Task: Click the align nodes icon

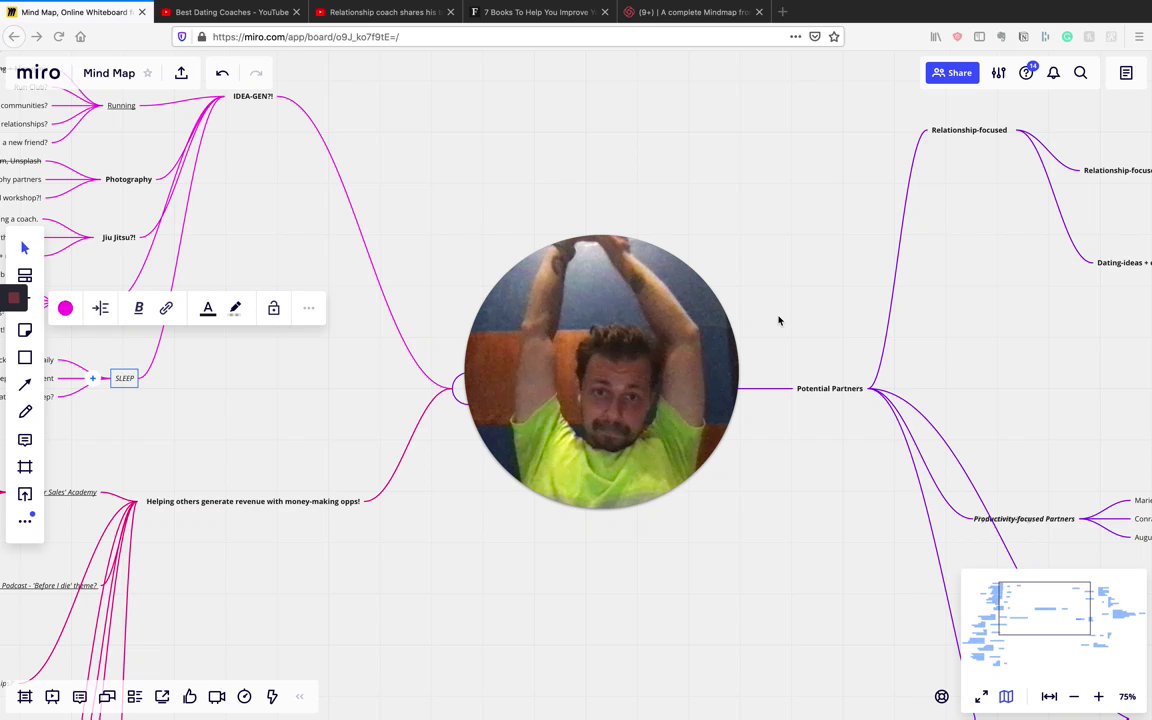Action: [101, 308]
